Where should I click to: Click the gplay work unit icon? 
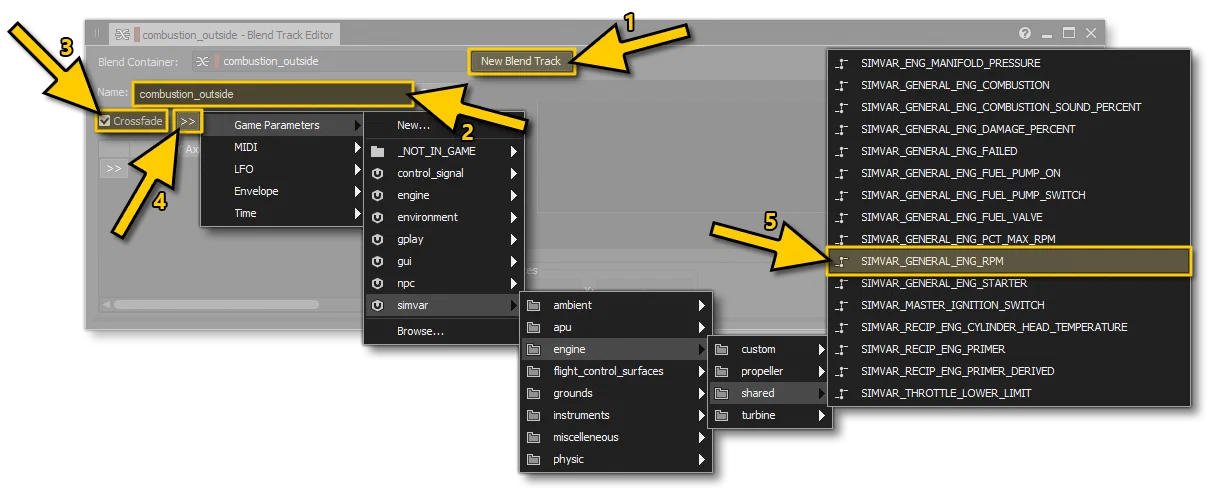coord(377,239)
